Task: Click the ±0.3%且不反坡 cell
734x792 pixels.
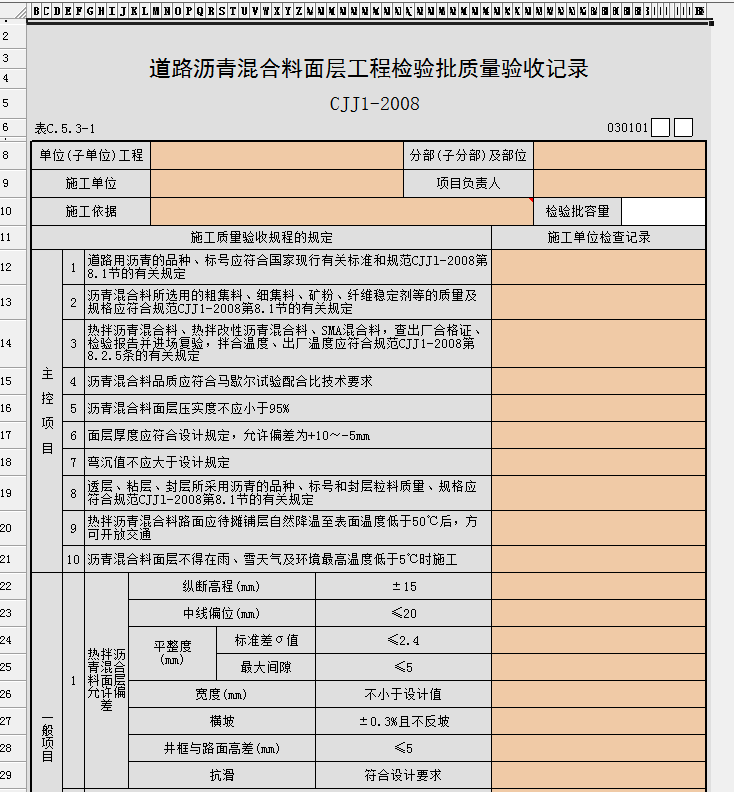Action: coord(404,721)
